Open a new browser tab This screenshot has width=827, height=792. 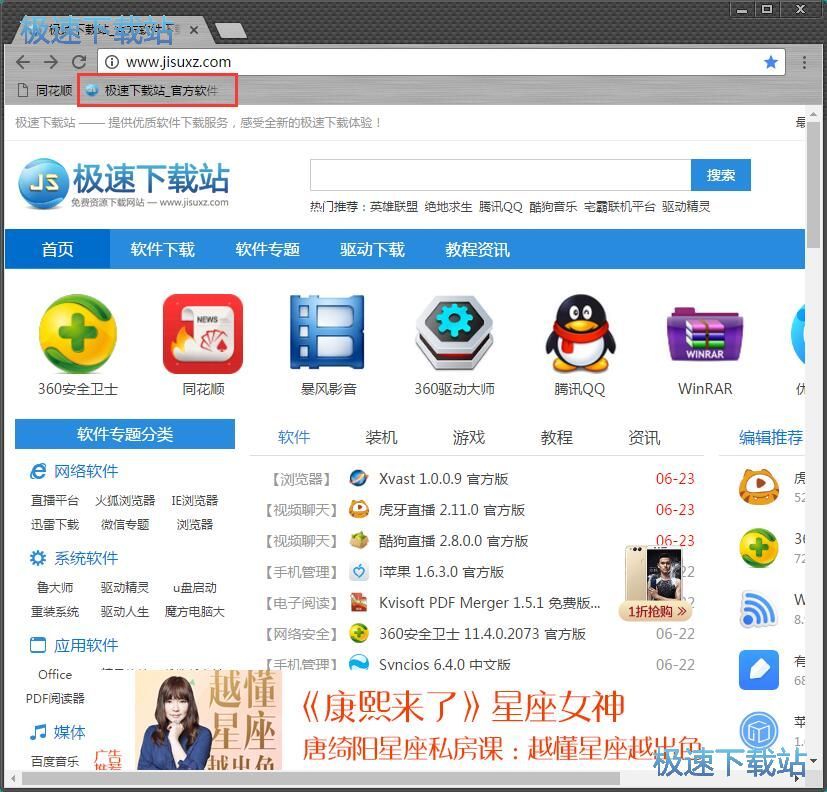coord(230,31)
